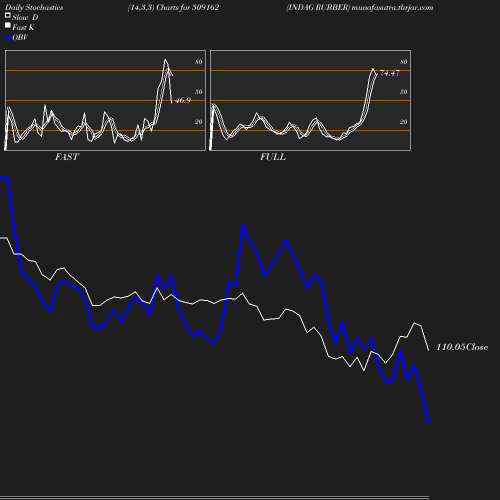Screen dimensions: 500x500
Task: Select the 'Daily Stochastics' title text
Action: [34, 8]
